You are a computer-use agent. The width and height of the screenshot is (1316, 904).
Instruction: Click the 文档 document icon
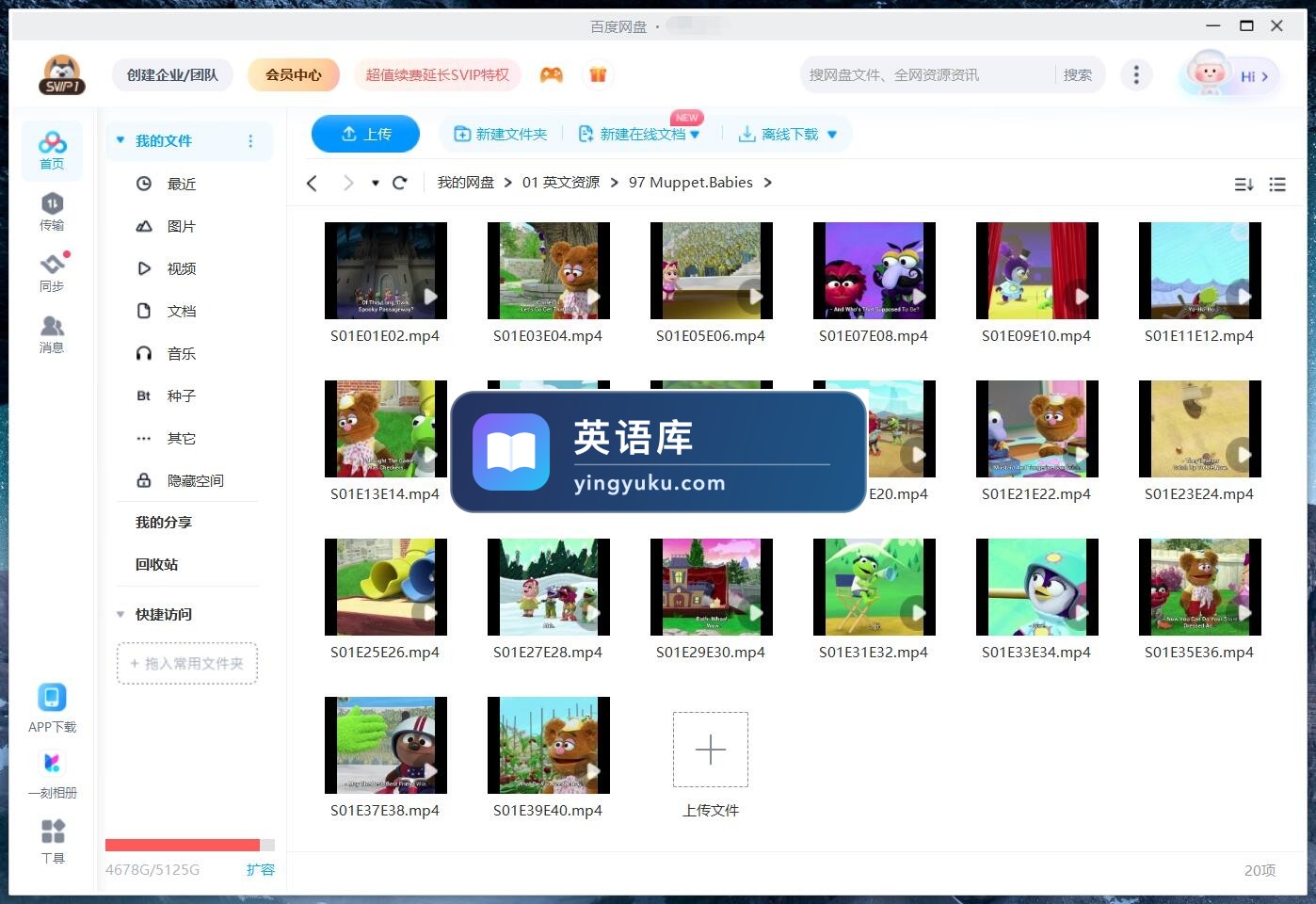click(144, 311)
